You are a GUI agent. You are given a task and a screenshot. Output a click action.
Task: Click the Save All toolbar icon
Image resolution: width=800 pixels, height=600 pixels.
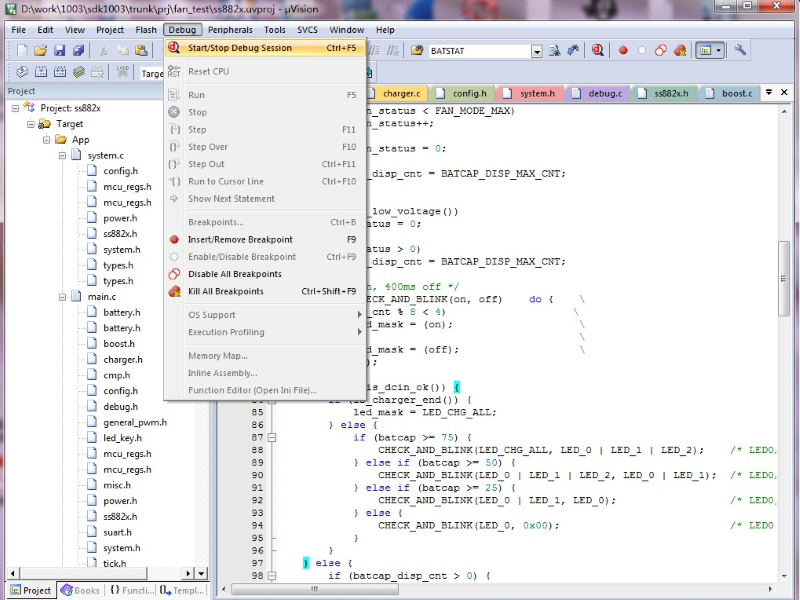pyautogui.click(x=79, y=51)
